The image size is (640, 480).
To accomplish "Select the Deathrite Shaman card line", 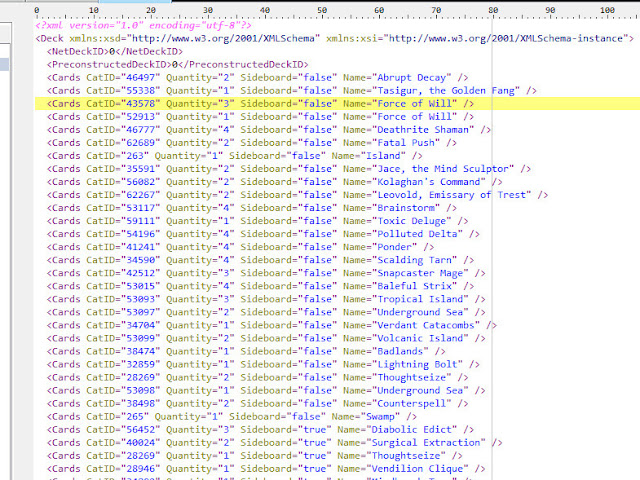I will (x=269, y=130).
